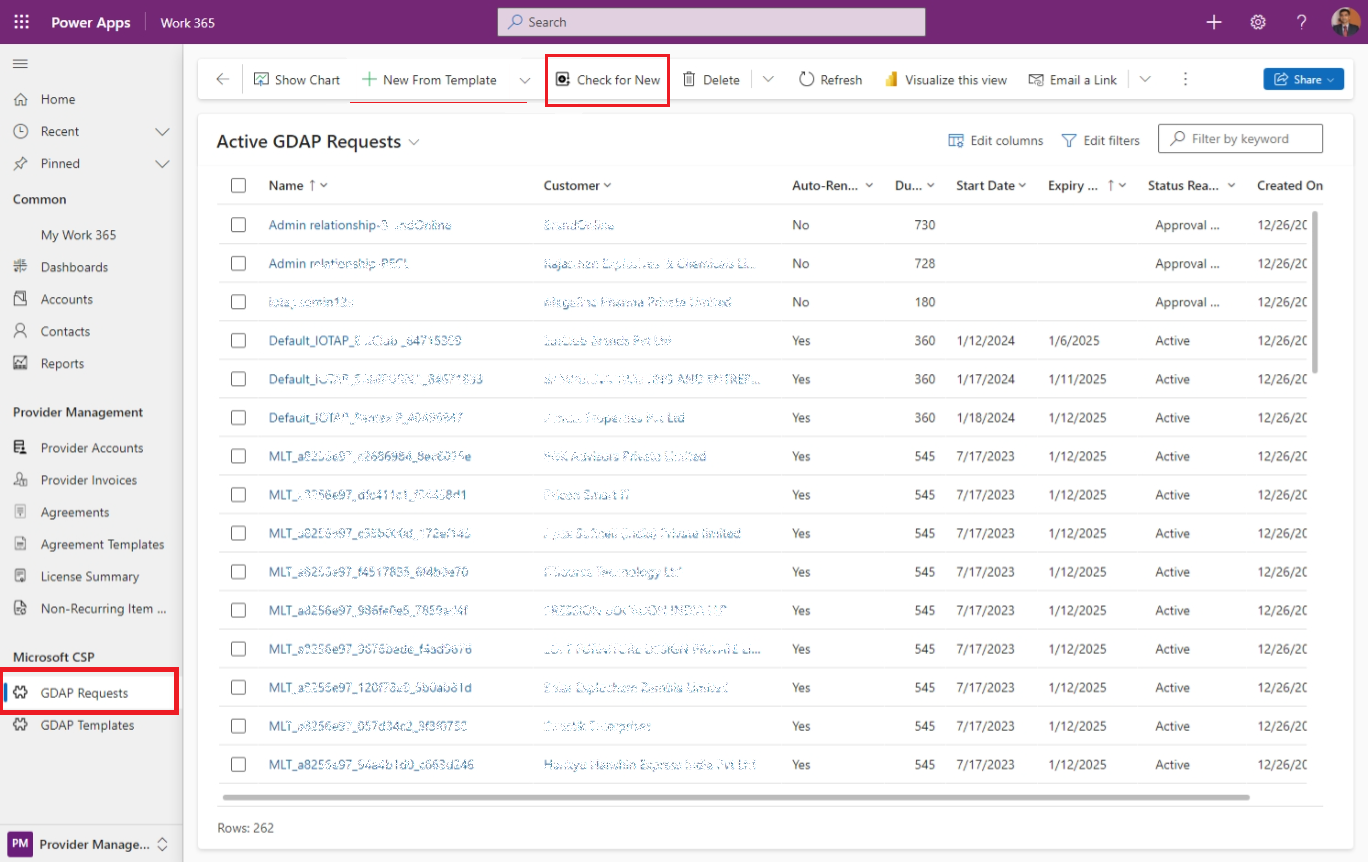Open the Status Rea... column header menu
The width and height of the screenshot is (1368, 862).
click(x=1191, y=185)
